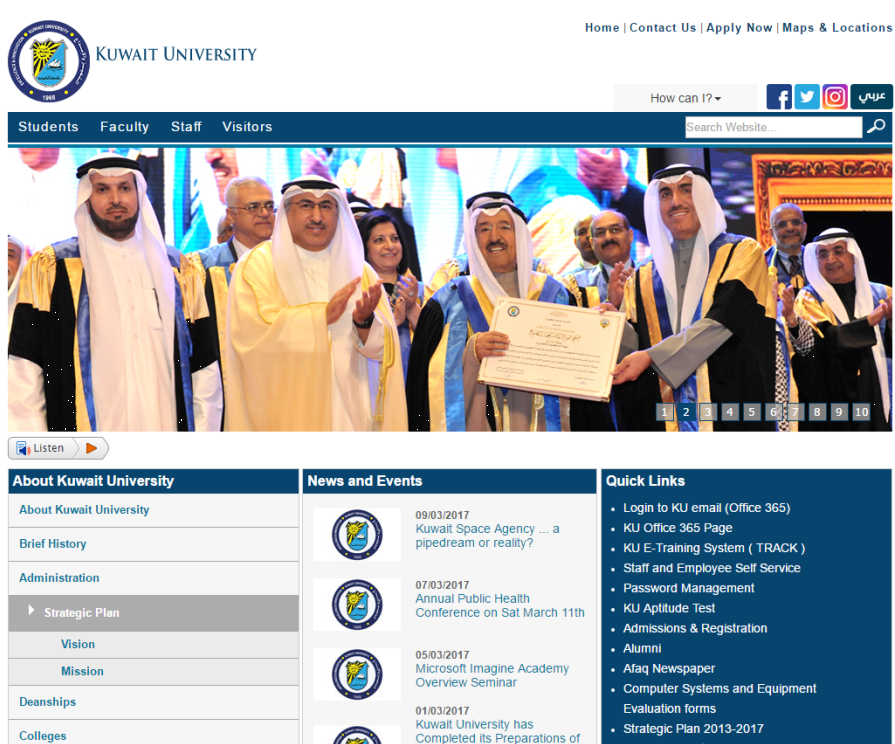Open Colleges sidebar link
The width and height of the screenshot is (895, 744).
(43, 736)
